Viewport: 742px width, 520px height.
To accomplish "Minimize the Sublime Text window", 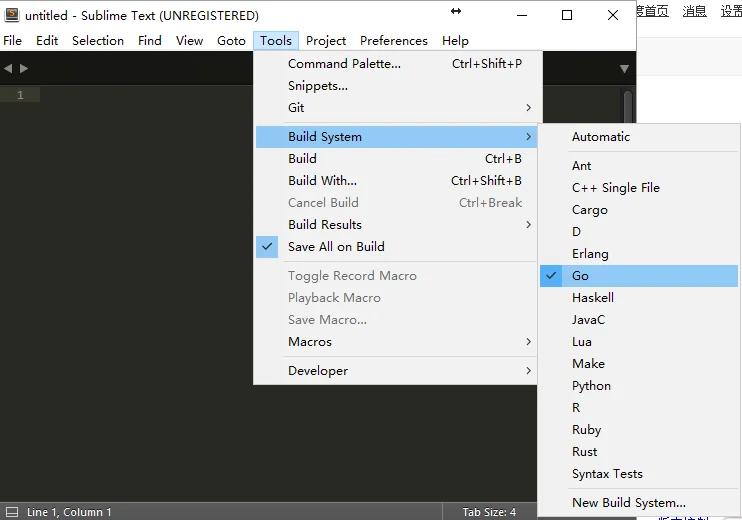I will pyautogui.click(x=522, y=15).
